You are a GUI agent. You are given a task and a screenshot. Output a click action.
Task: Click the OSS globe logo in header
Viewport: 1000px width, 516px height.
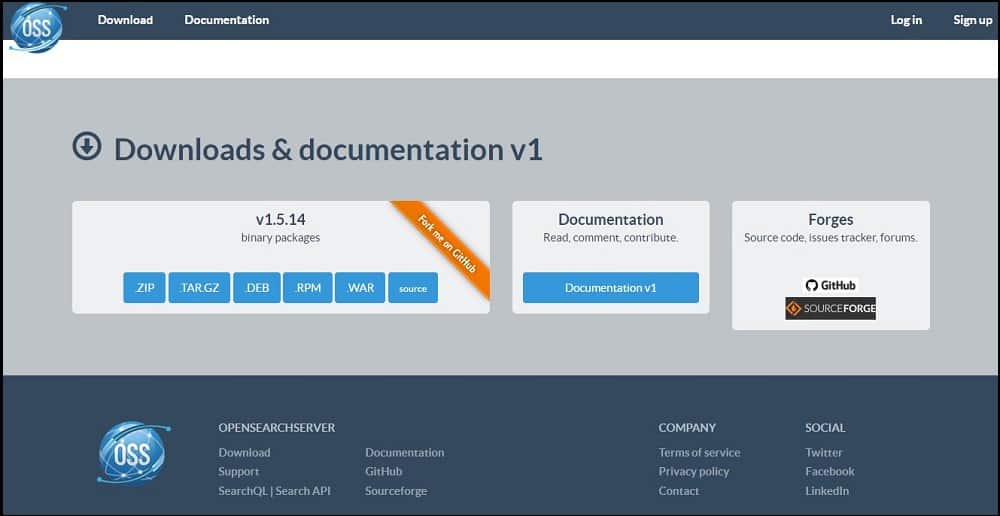click(x=37, y=27)
